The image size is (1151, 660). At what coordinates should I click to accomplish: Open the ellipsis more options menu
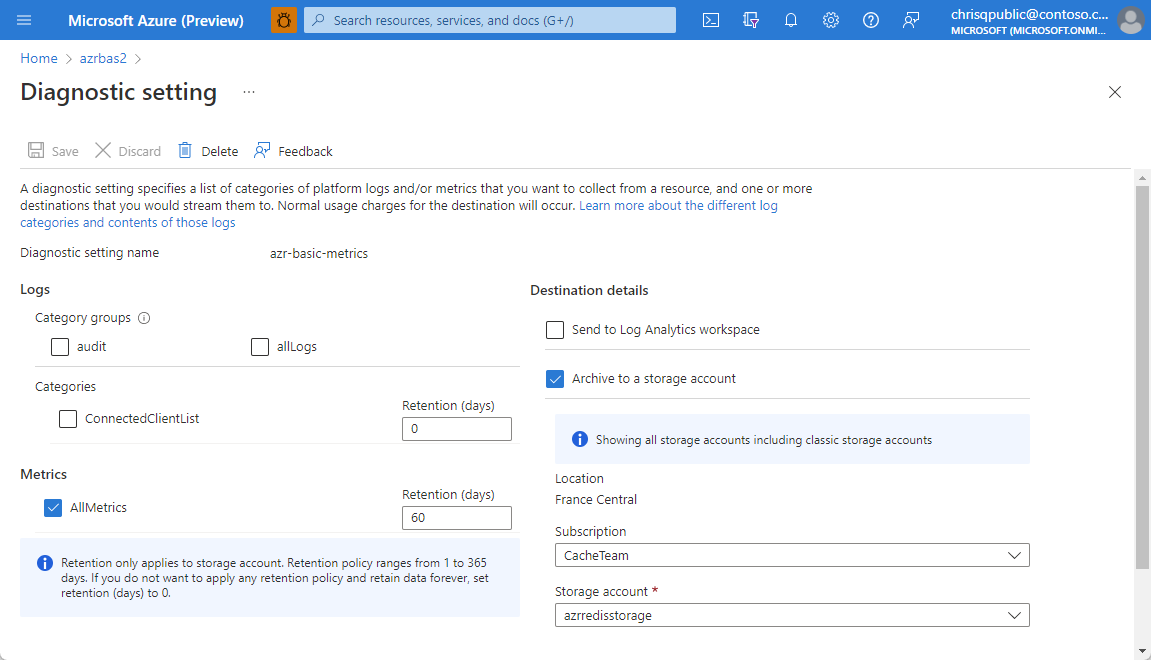[249, 92]
